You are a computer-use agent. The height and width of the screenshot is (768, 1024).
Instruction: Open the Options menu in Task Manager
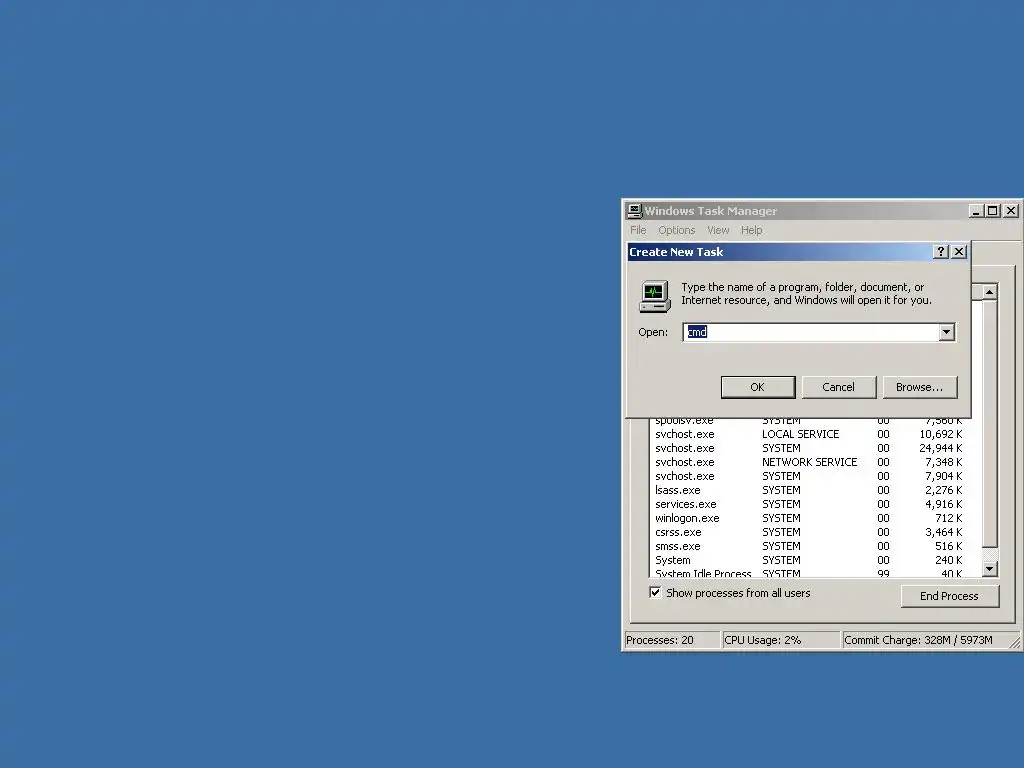677,230
